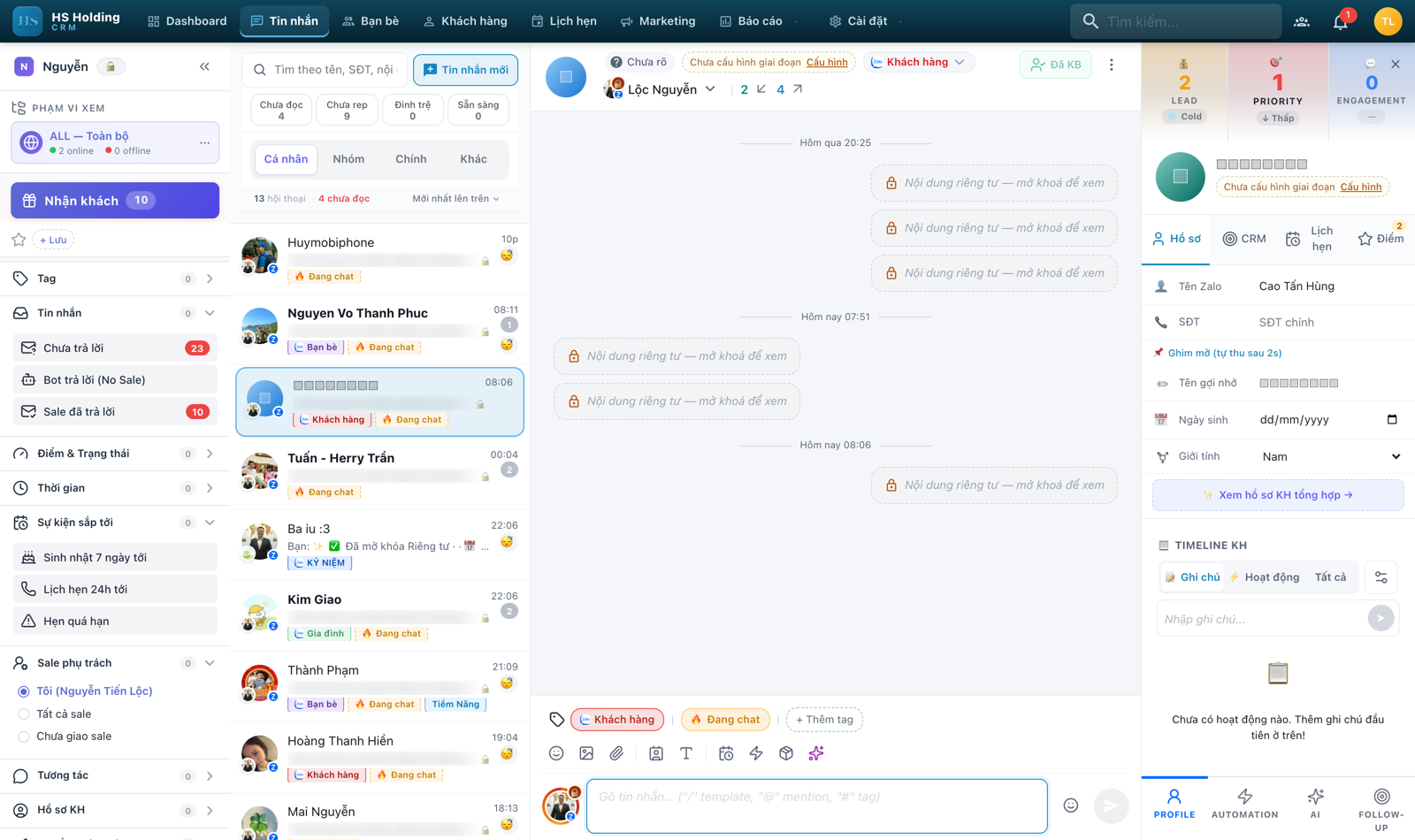Click the purple AI sparkle icon
The height and width of the screenshot is (840, 1415).
[x=816, y=753]
